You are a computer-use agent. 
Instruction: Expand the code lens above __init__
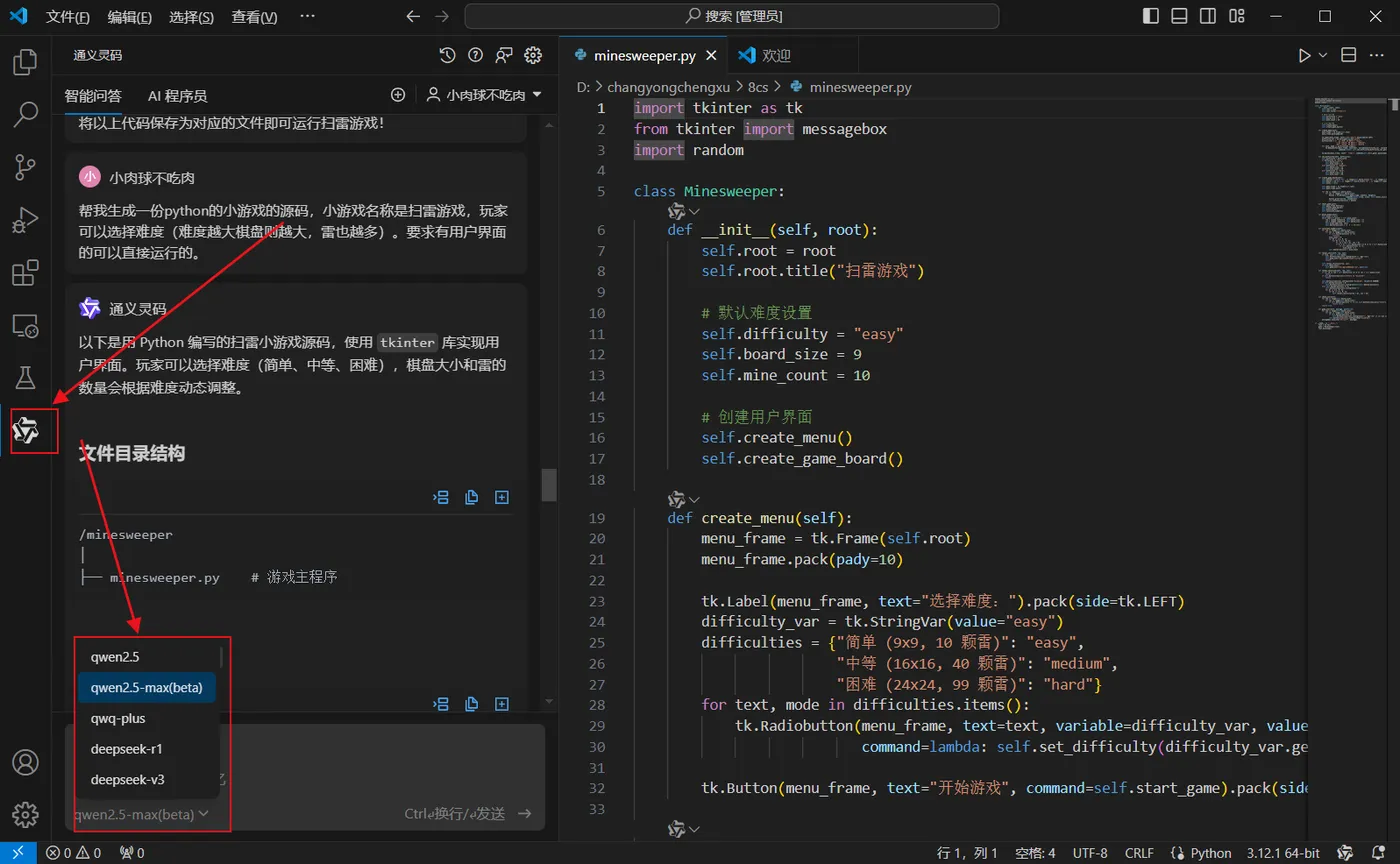coord(684,210)
